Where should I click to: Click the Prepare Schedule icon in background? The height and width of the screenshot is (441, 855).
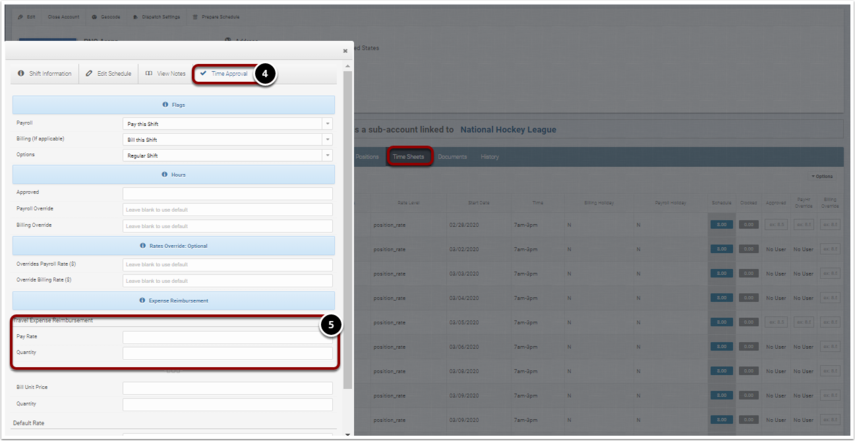pos(195,17)
